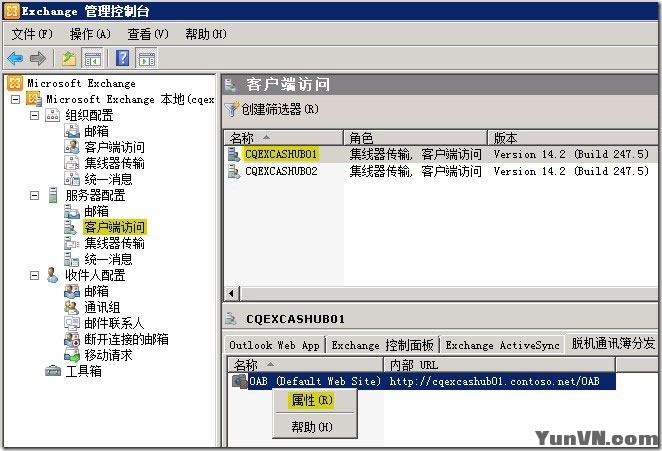
Task: Click the 组织配置 organization icon
Action: [53, 115]
